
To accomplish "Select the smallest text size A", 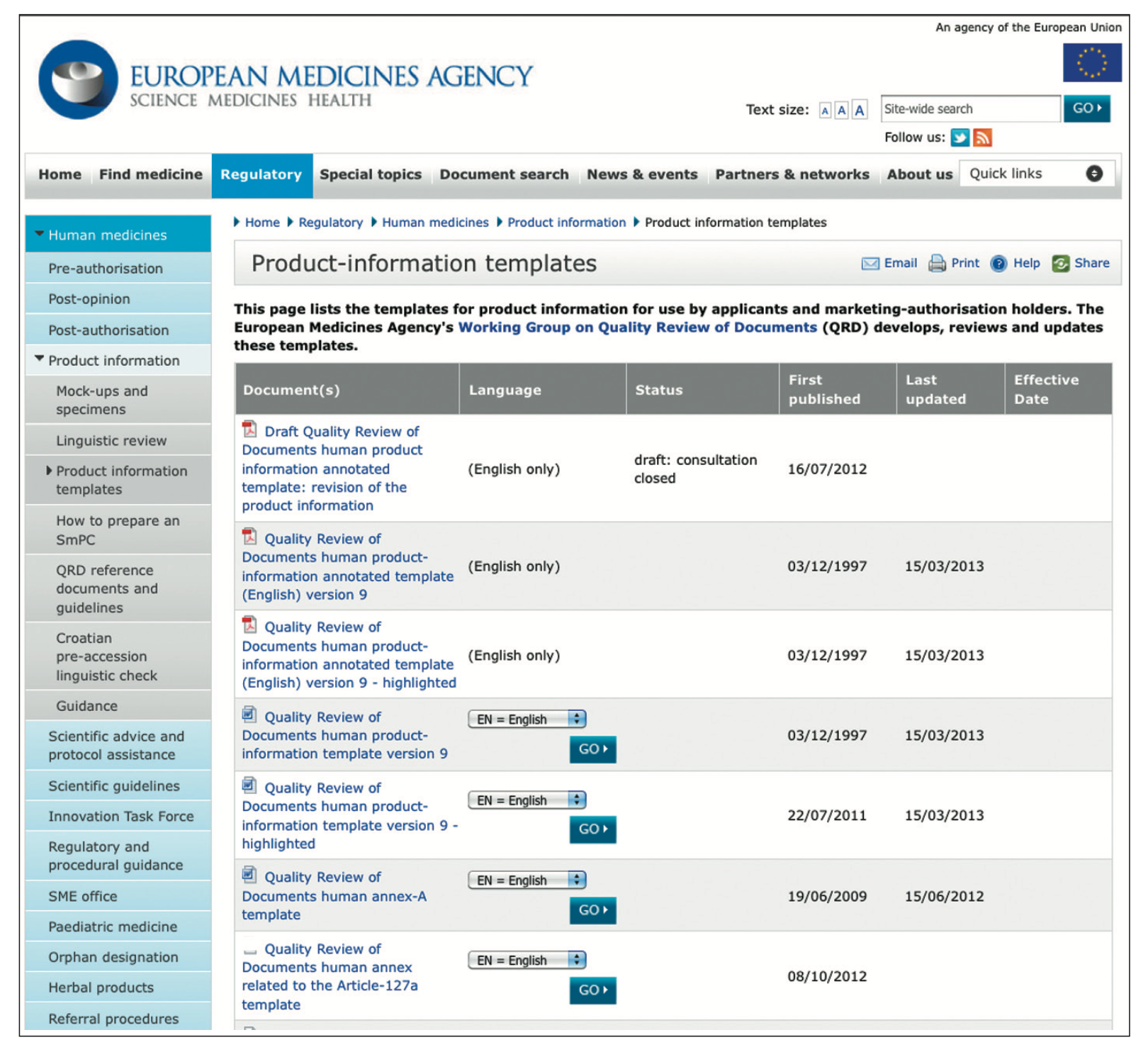I will click(x=825, y=111).
